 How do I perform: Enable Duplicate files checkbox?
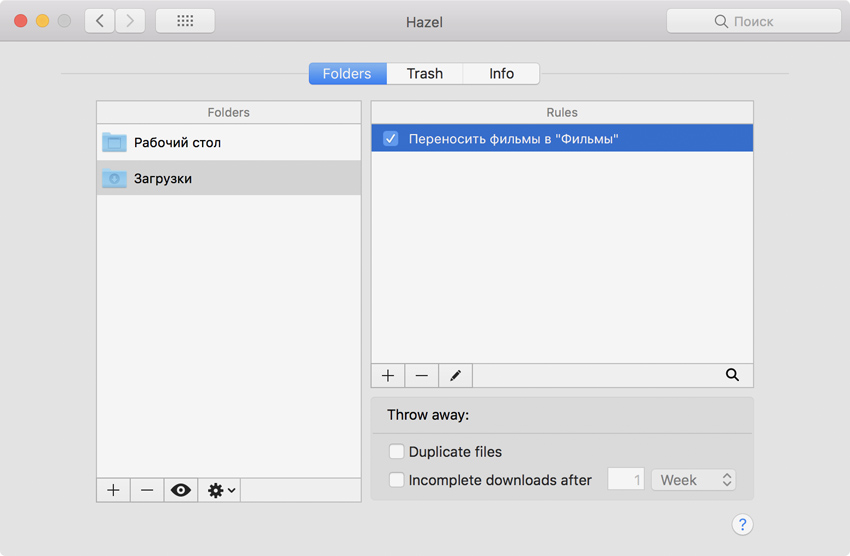[x=397, y=452]
